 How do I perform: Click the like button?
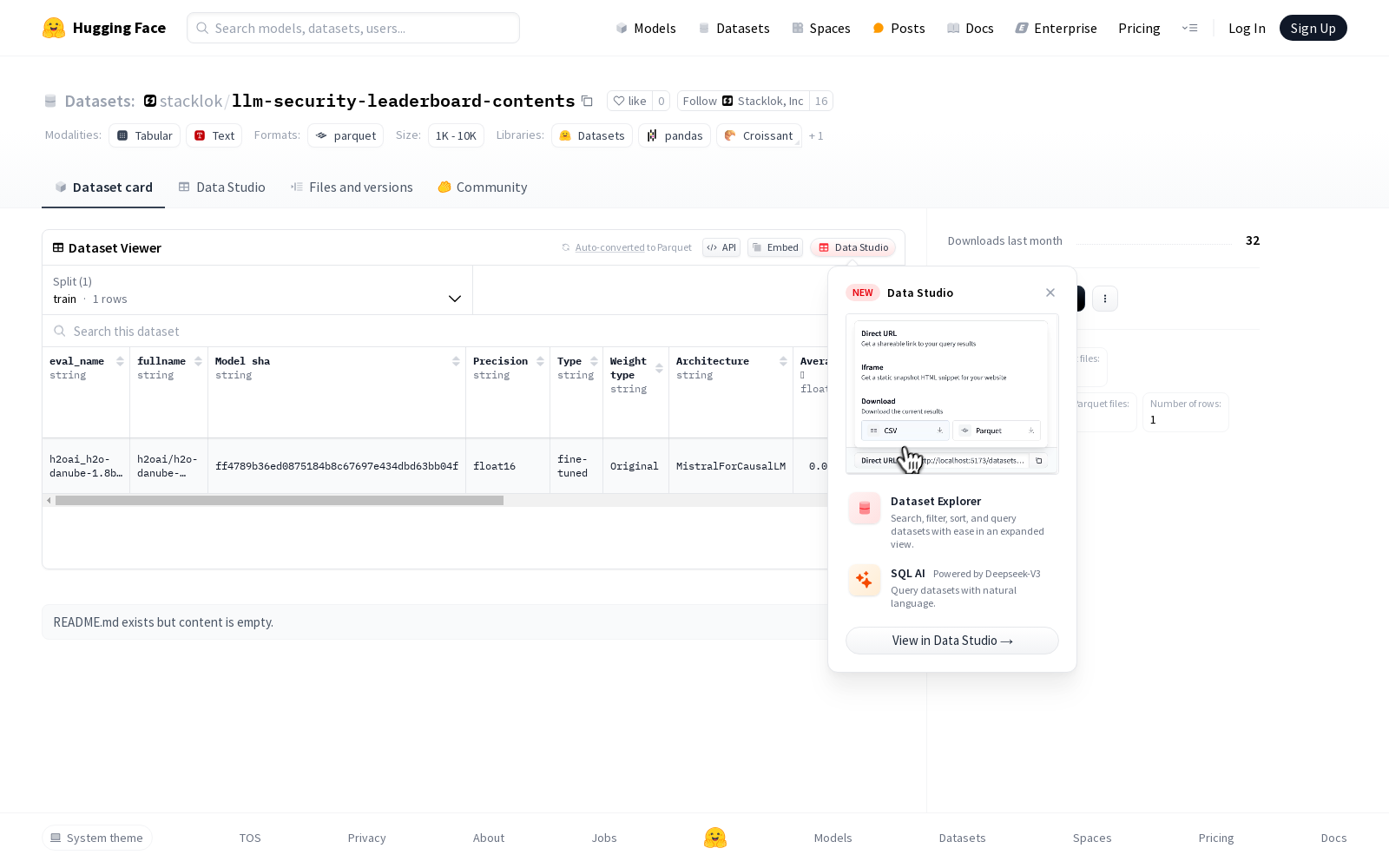point(630,101)
